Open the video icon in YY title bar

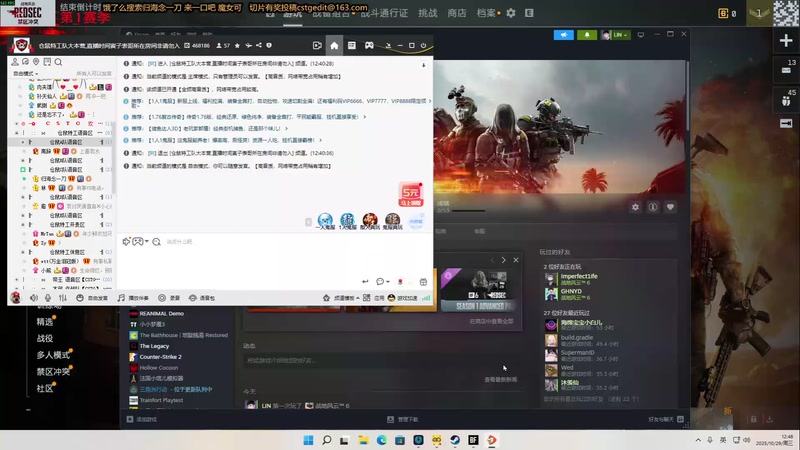(x=317, y=45)
